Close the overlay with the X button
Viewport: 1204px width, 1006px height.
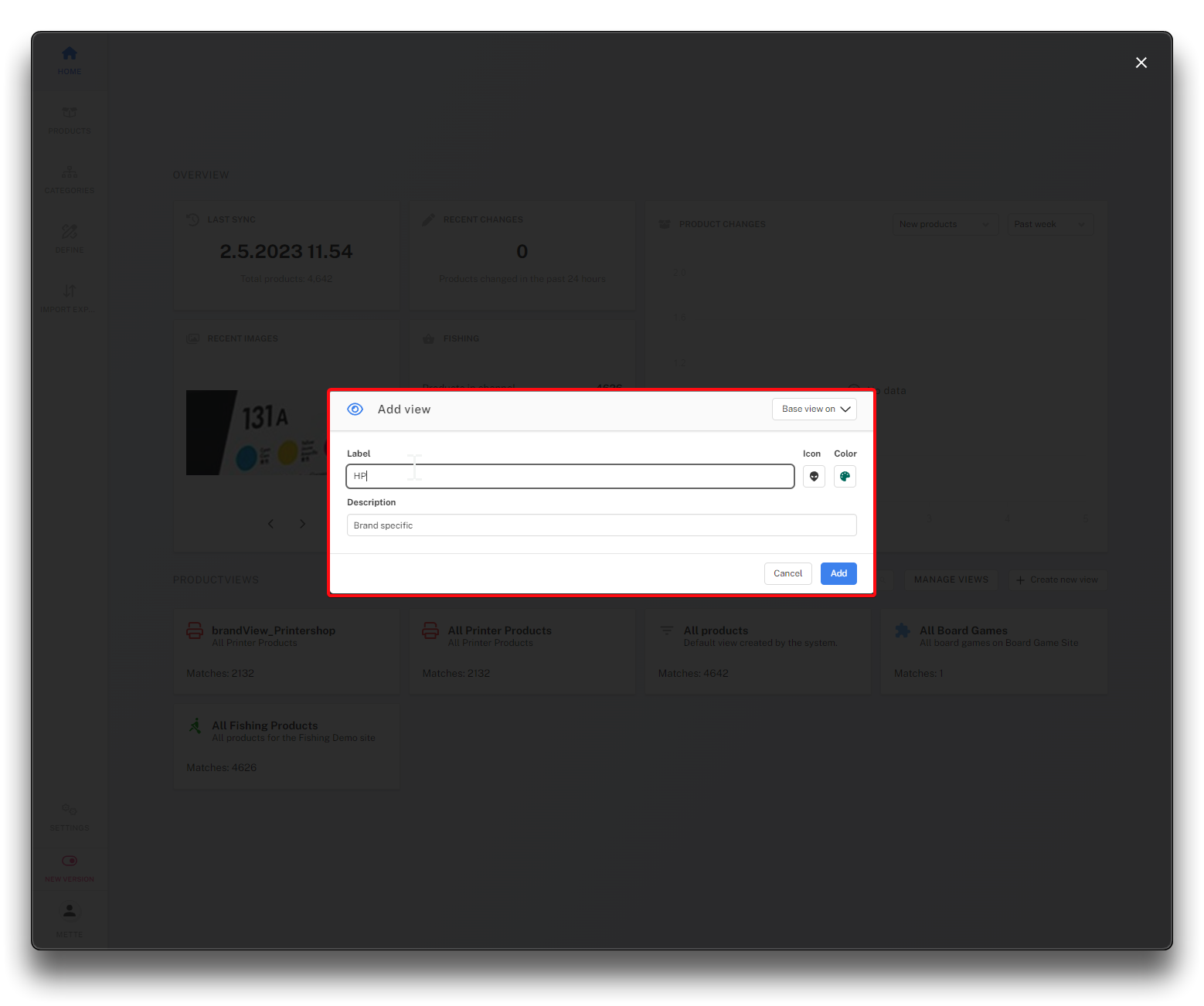coord(1141,63)
